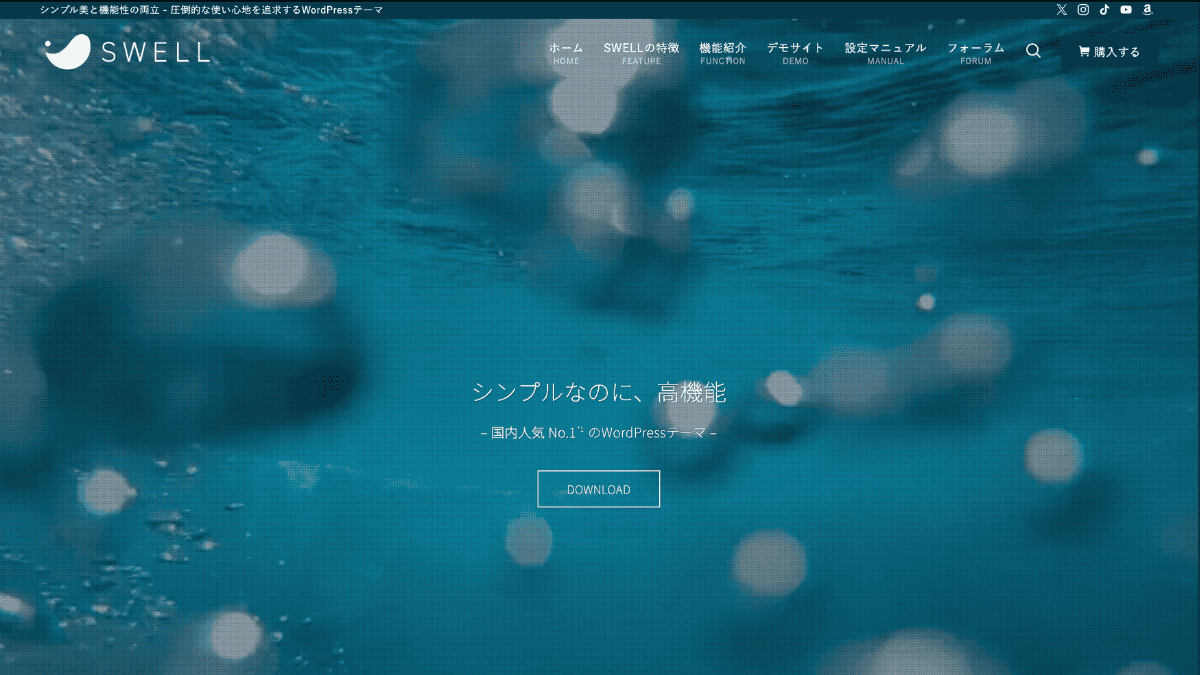Open the Instagram icon in the top bar
This screenshot has height=675, width=1200.
[x=1082, y=9]
